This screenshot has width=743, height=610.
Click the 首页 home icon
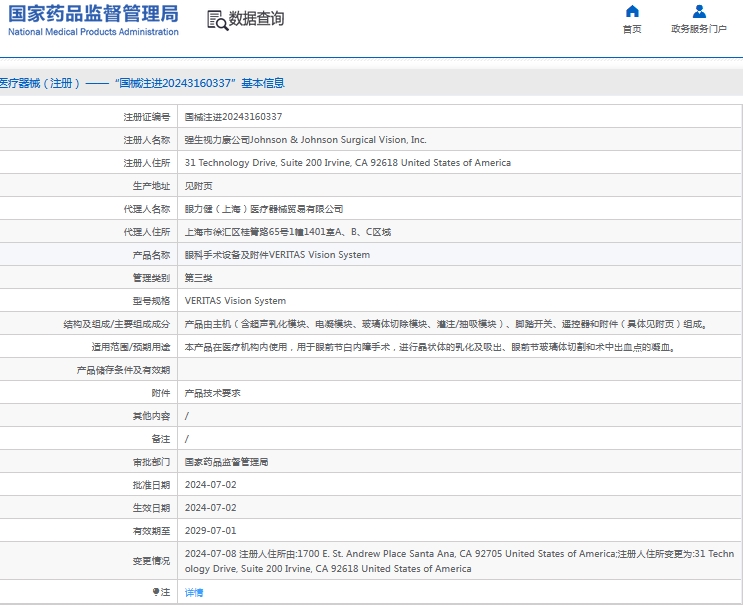pos(632,11)
